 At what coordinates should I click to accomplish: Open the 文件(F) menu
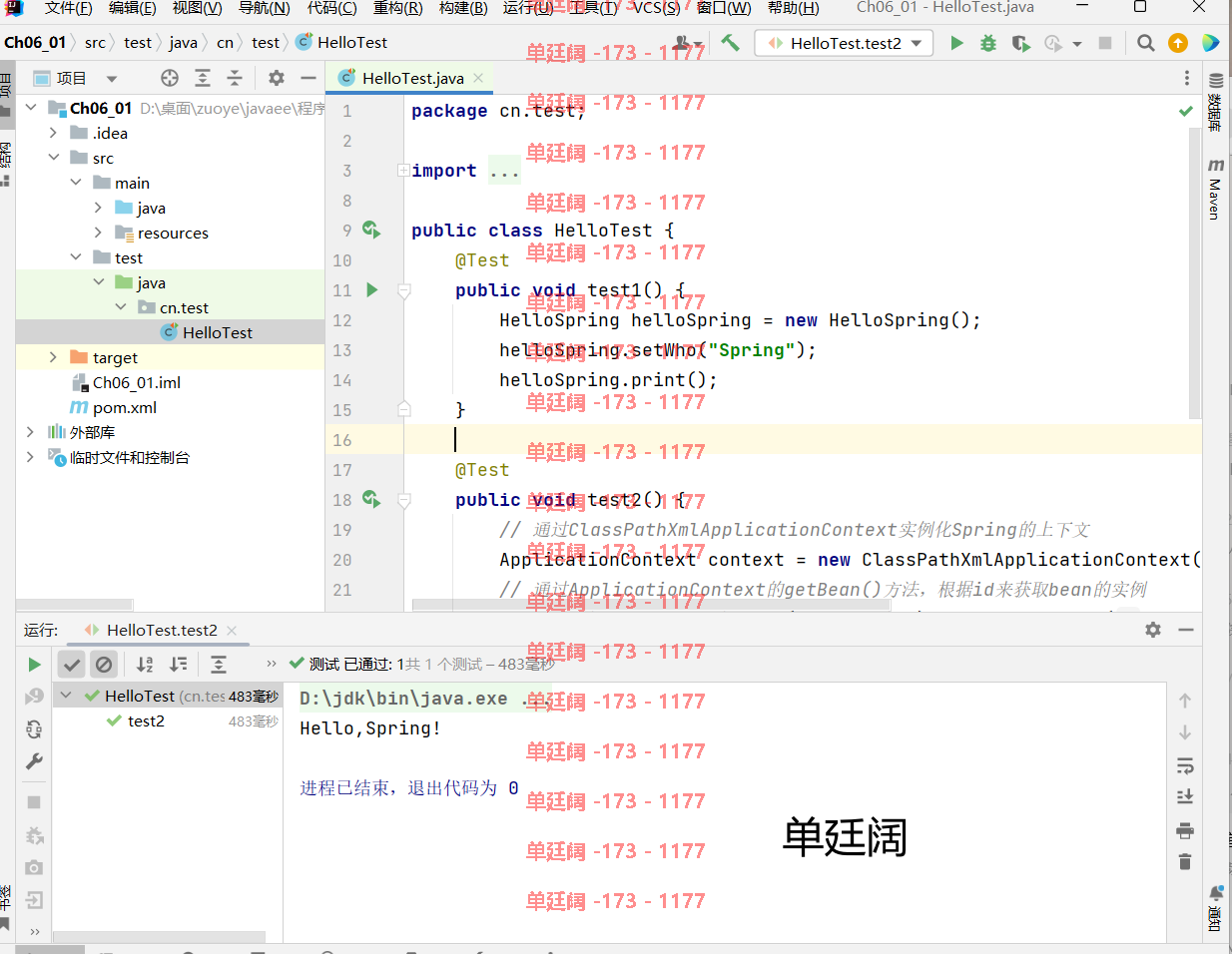[x=69, y=8]
